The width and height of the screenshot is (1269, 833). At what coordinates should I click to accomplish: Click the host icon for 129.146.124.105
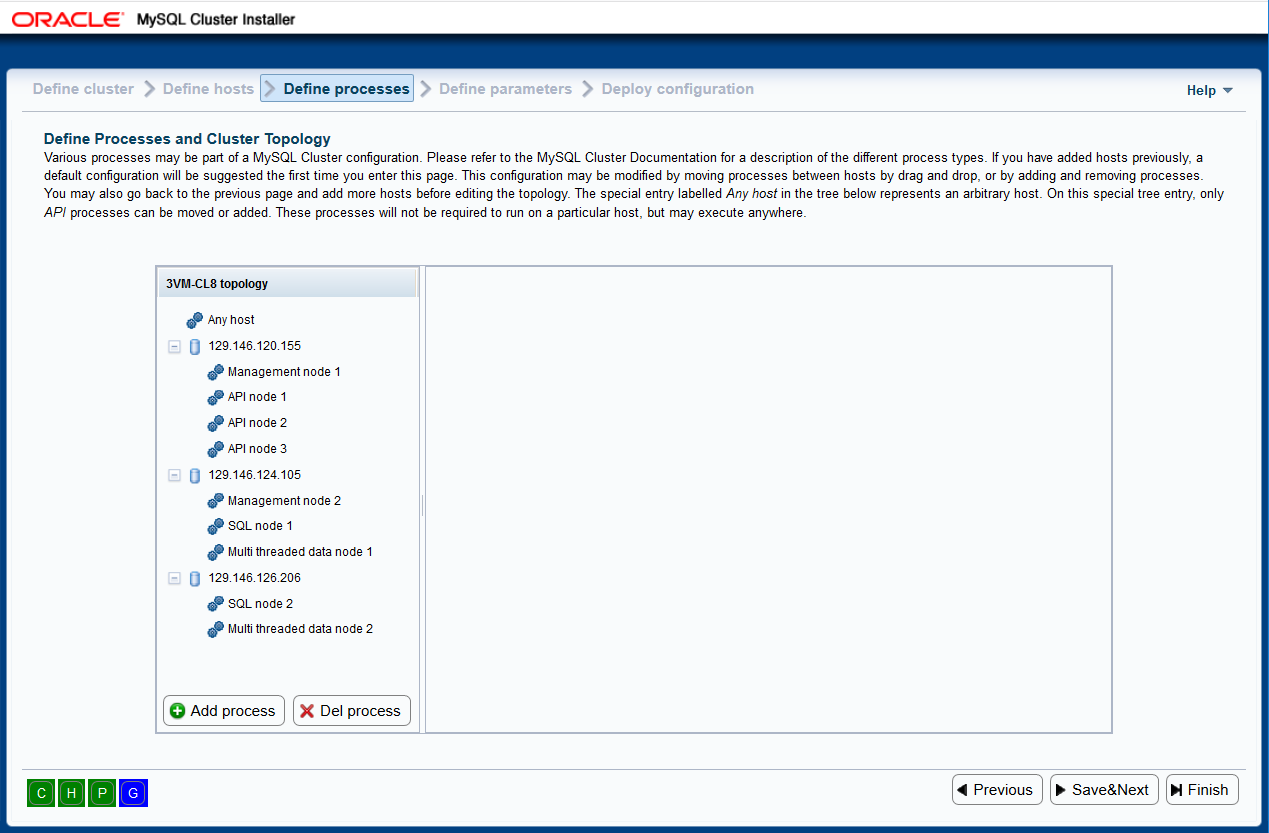click(x=195, y=475)
